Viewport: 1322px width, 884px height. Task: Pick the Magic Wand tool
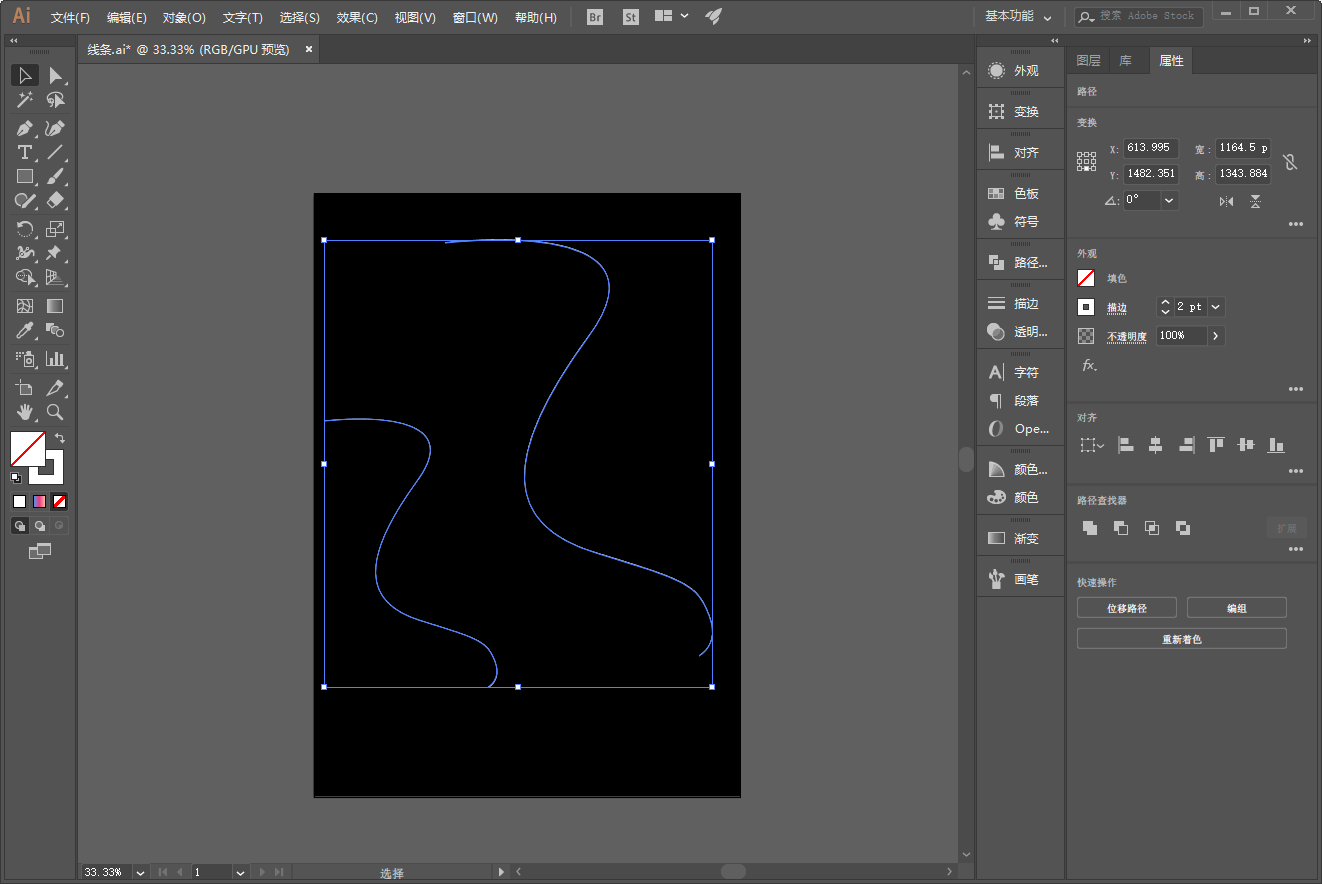(x=25, y=100)
